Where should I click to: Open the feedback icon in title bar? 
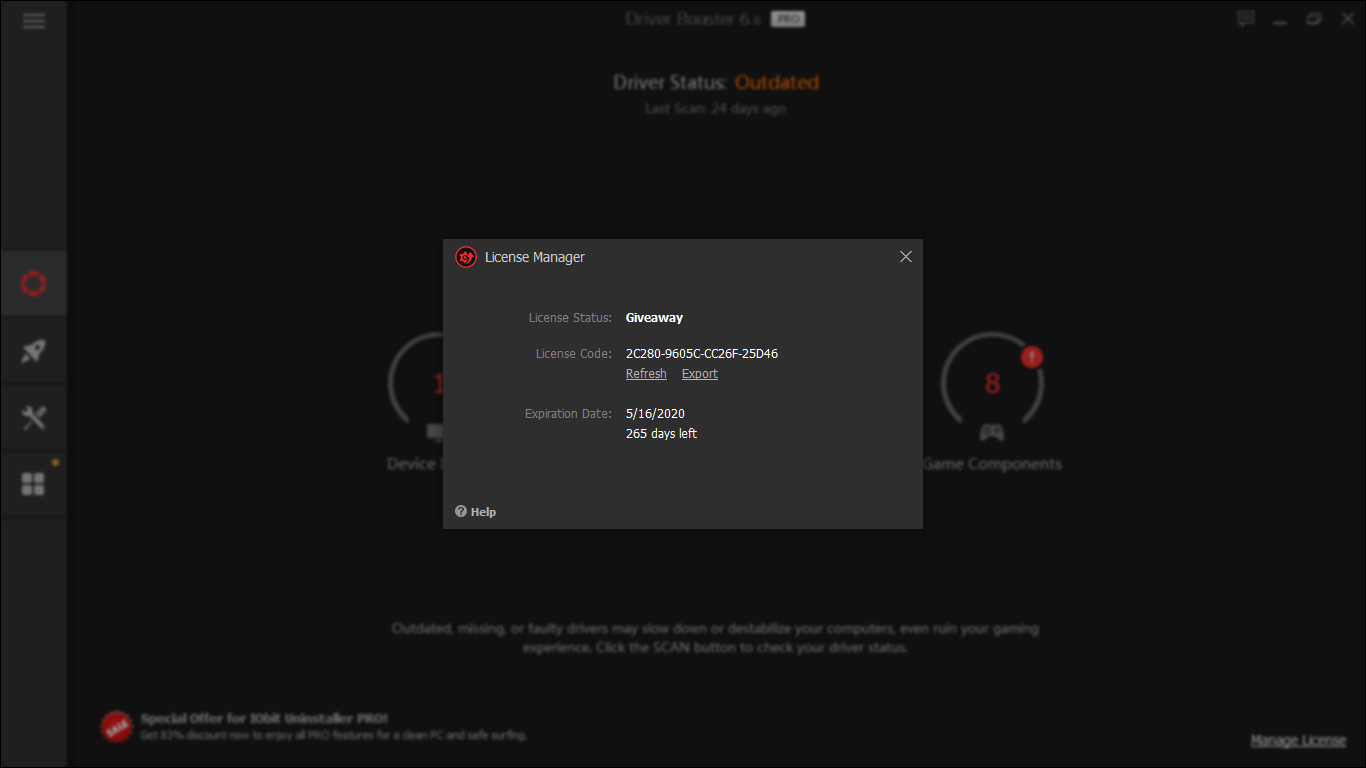(x=1245, y=19)
